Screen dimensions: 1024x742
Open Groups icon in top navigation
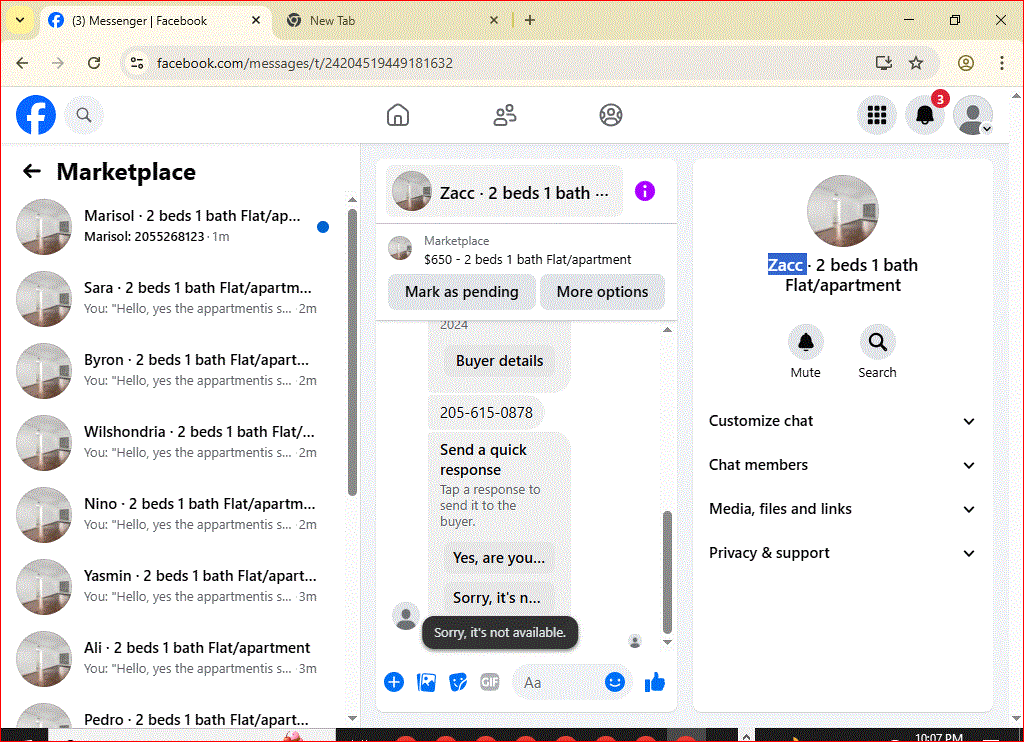coord(611,115)
